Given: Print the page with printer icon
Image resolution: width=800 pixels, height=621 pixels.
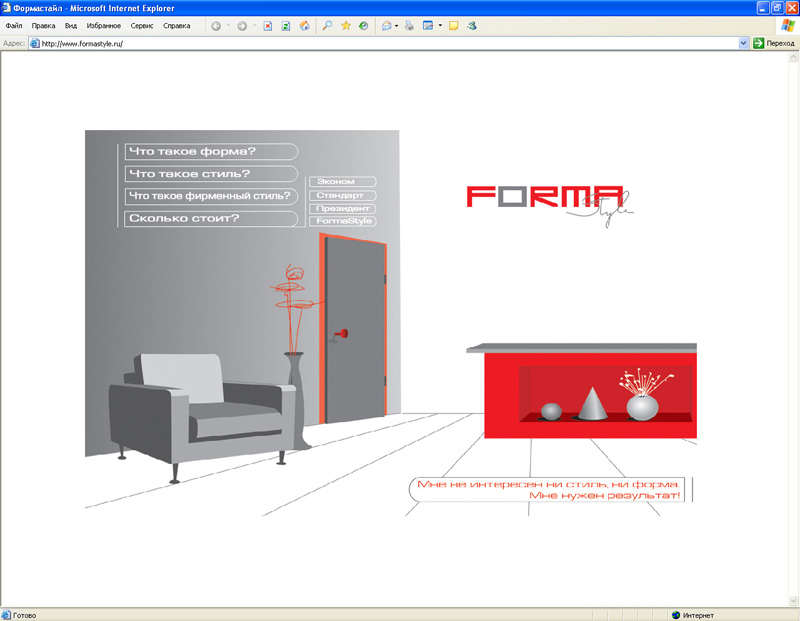Looking at the screenshot, I should tap(409, 26).
